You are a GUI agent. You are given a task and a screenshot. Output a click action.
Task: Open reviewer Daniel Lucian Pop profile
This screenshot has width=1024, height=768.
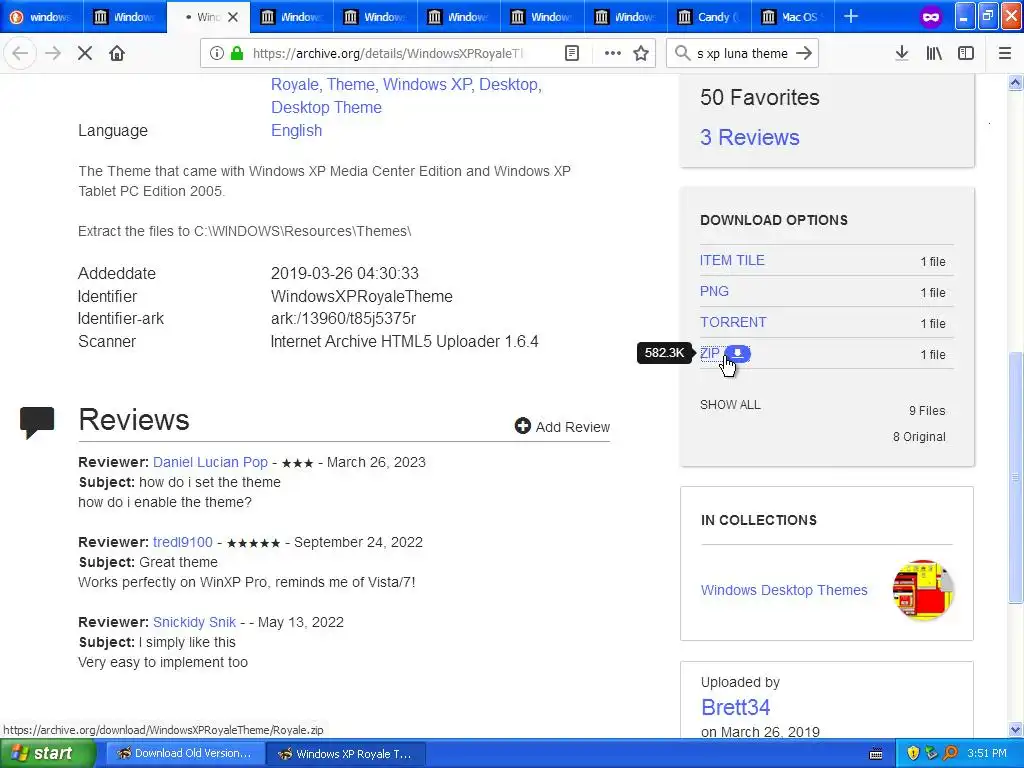210,462
